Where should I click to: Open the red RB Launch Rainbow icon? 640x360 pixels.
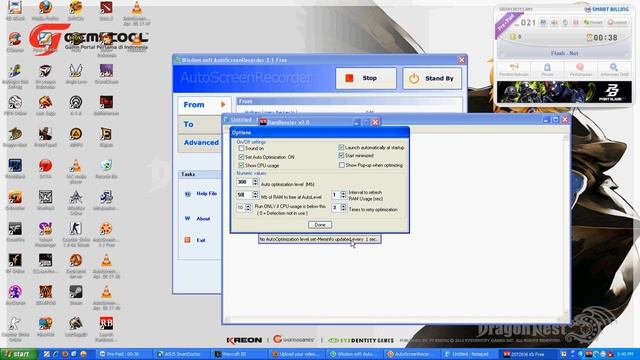click(106, 324)
